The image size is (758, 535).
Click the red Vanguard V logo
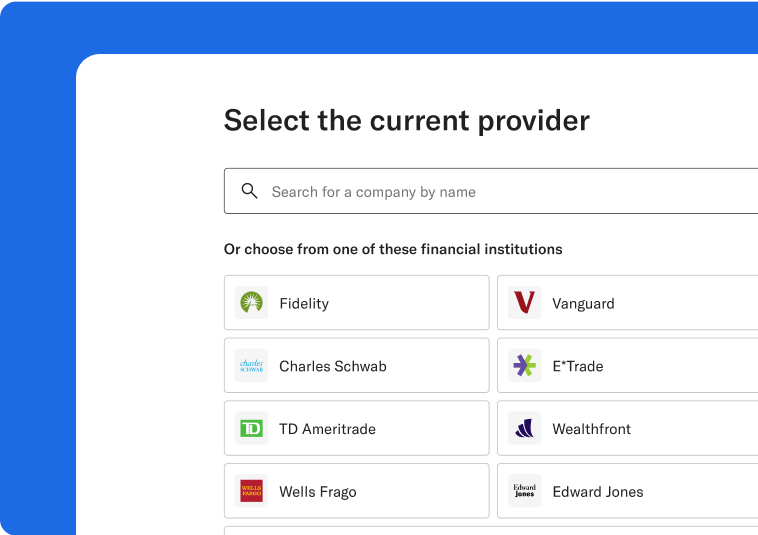coord(524,303)
